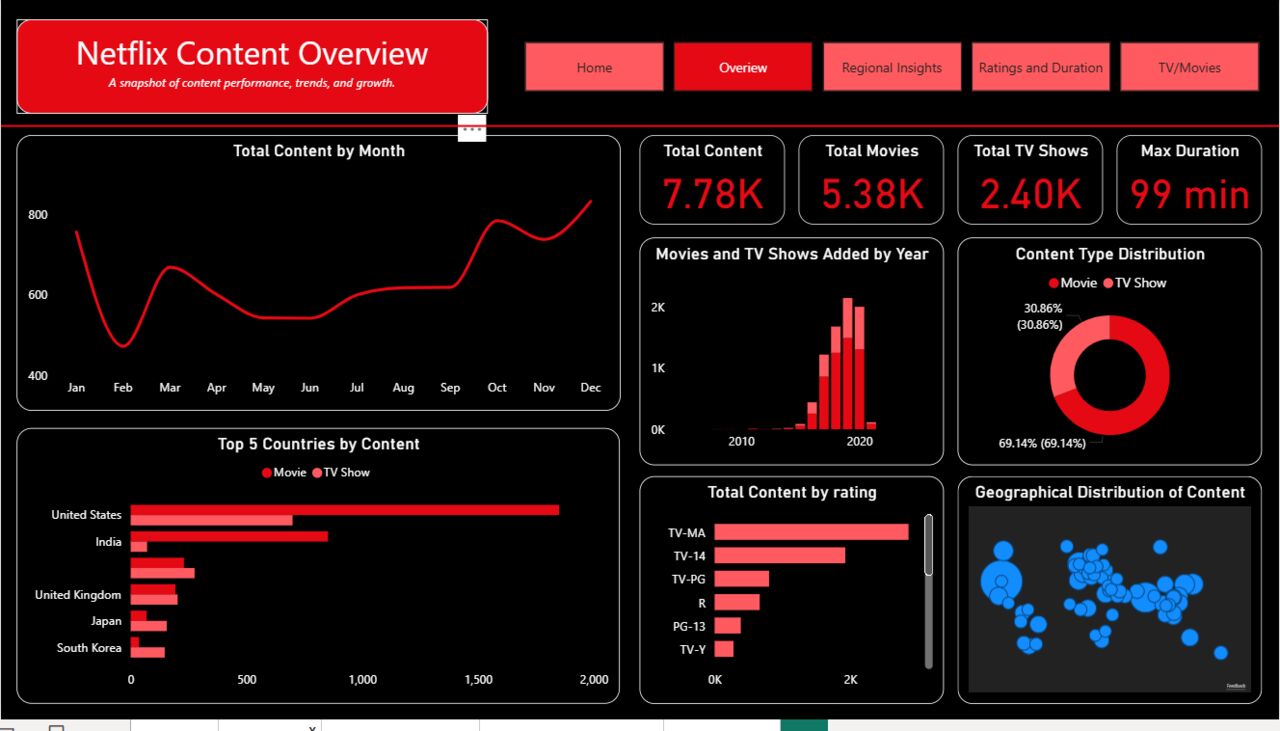The width and height of the screenshot is (1280, 731).
Task: Click the scrollbar in Total Content by rating
Action: (x=928, y=546)
